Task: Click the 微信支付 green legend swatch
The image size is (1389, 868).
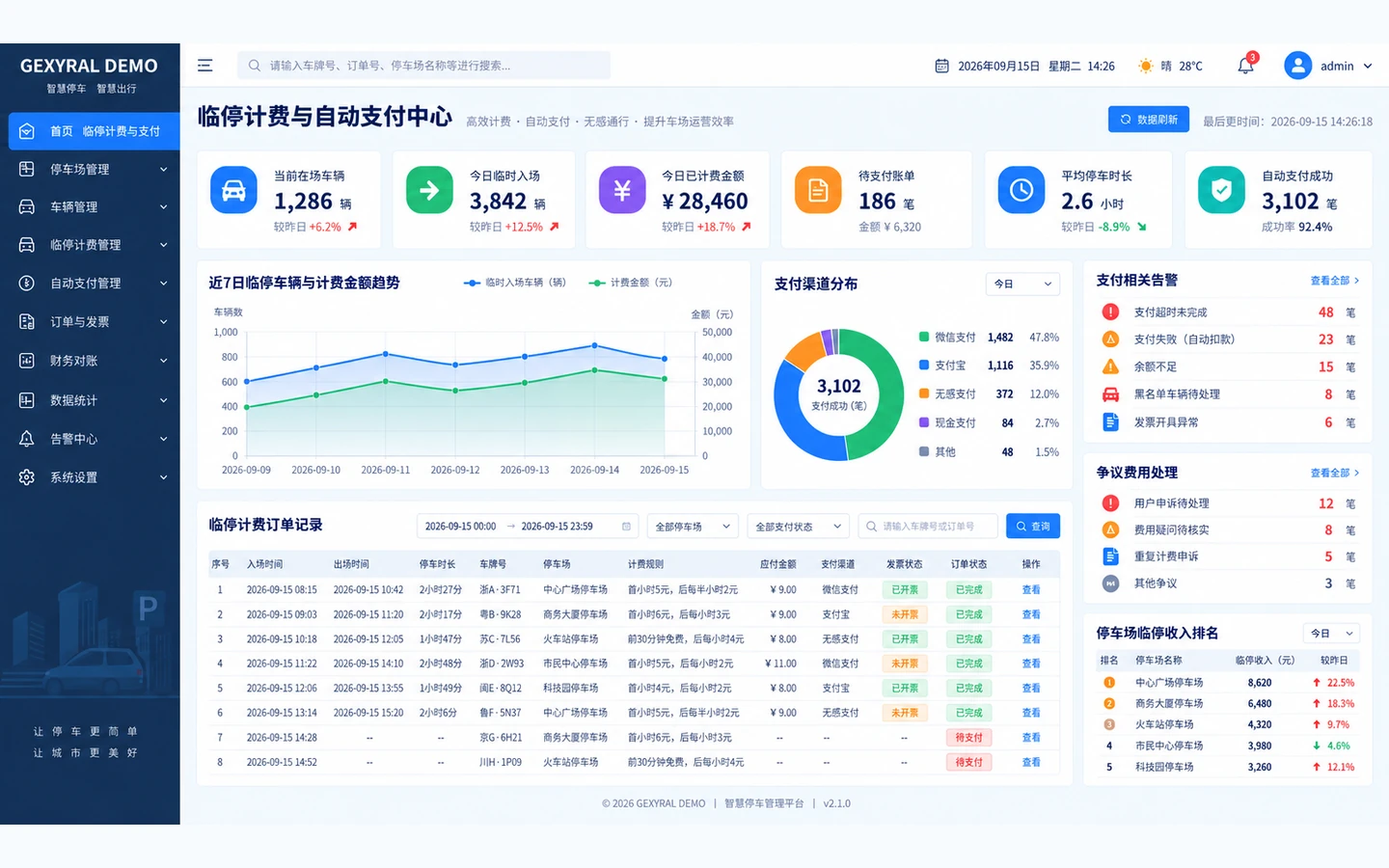Action: coord(924,337)
